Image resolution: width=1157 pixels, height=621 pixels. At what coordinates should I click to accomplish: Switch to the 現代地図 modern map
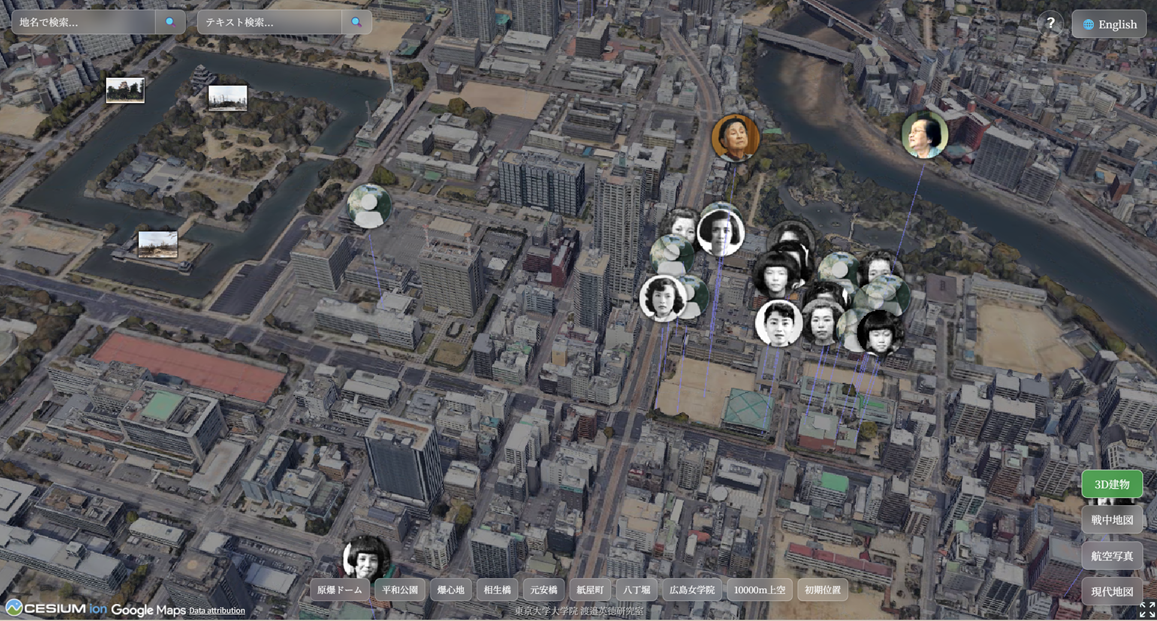point(1111,591)
